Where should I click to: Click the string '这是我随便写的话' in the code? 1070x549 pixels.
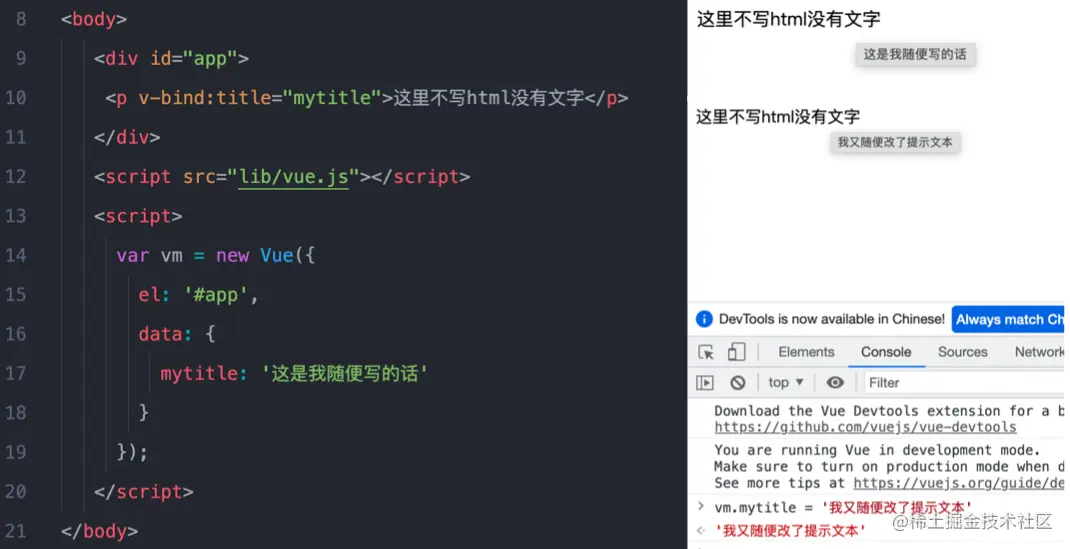tap(345, 374)
